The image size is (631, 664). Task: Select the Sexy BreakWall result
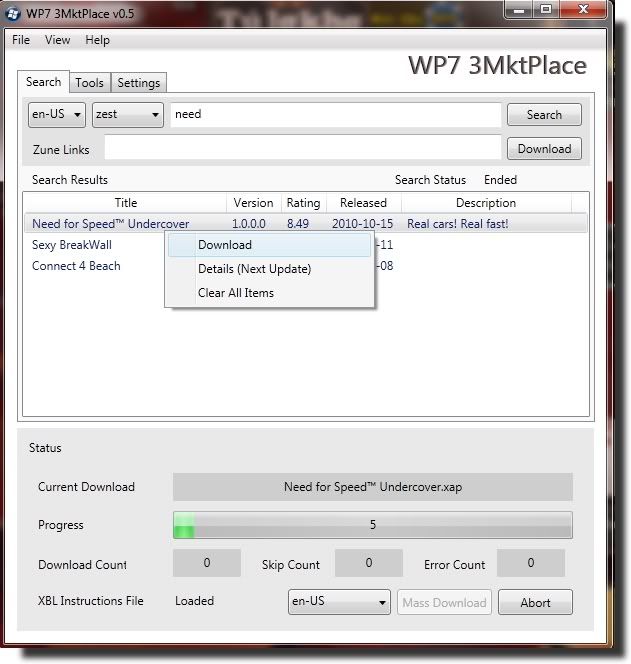72,245
